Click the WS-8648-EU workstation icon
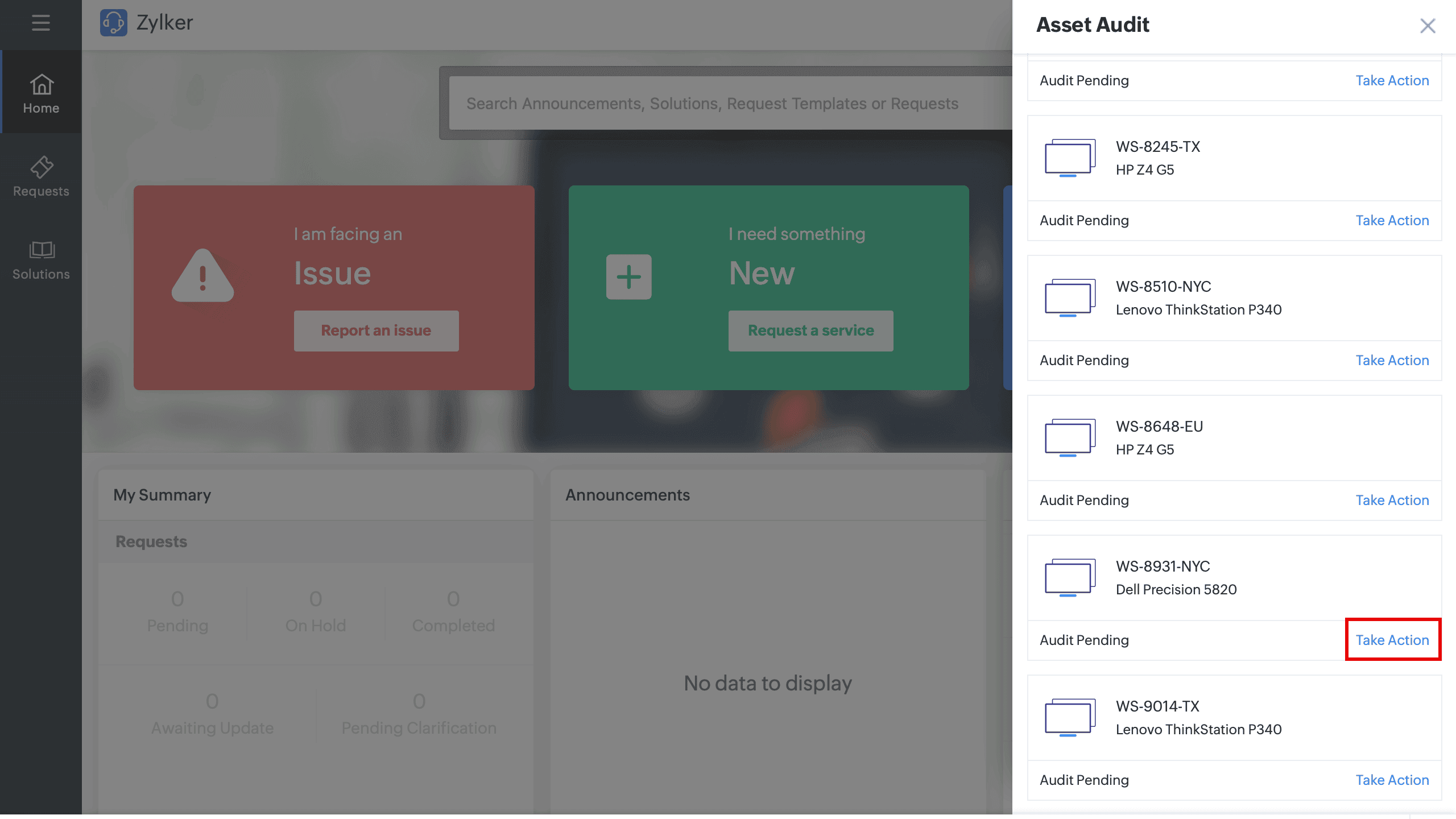This screenshot has width=1456, height=819. [1069, 437]
